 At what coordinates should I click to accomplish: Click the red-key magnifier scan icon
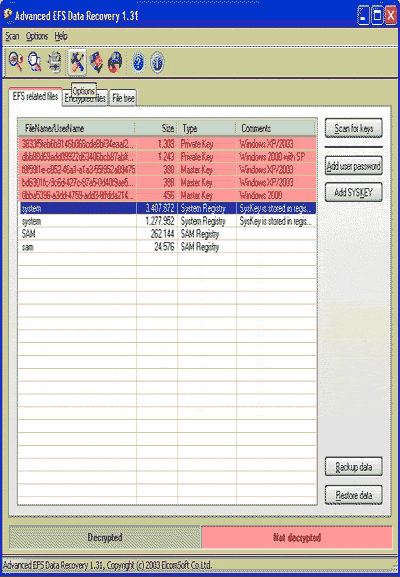click(x=16, y=62)
